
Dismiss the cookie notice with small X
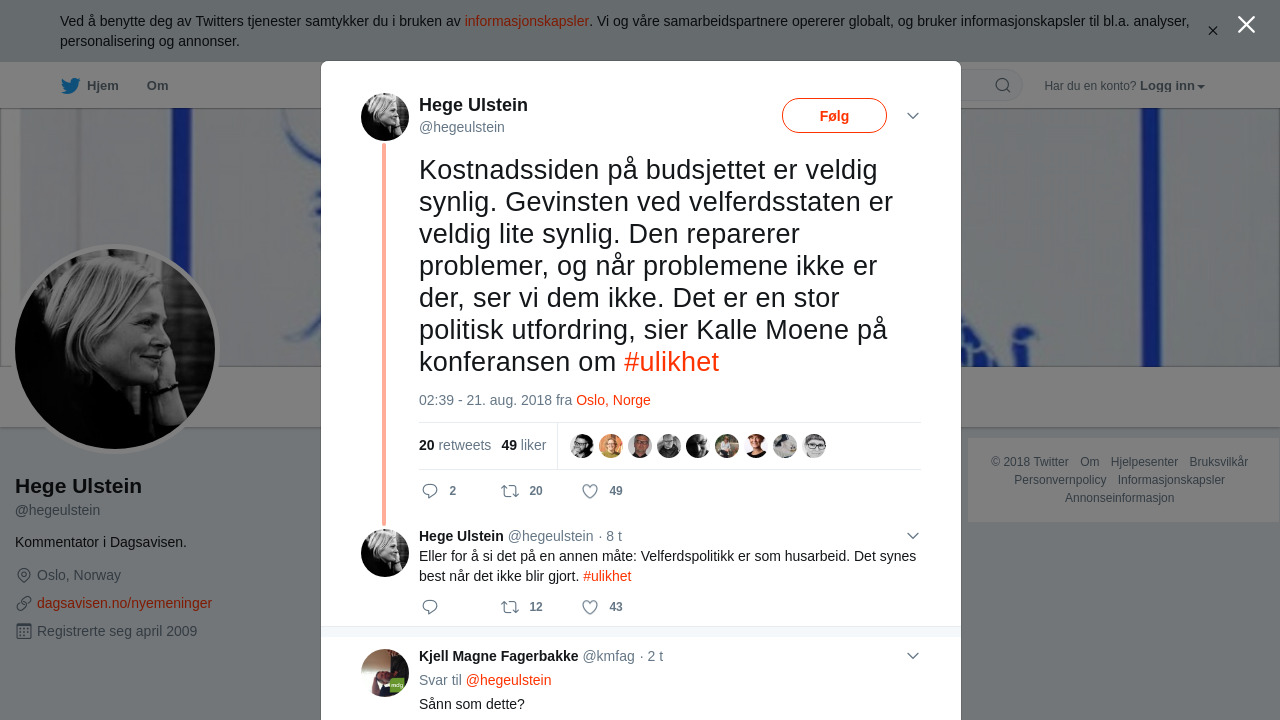pyautogui.click(x=1213, y=31)
